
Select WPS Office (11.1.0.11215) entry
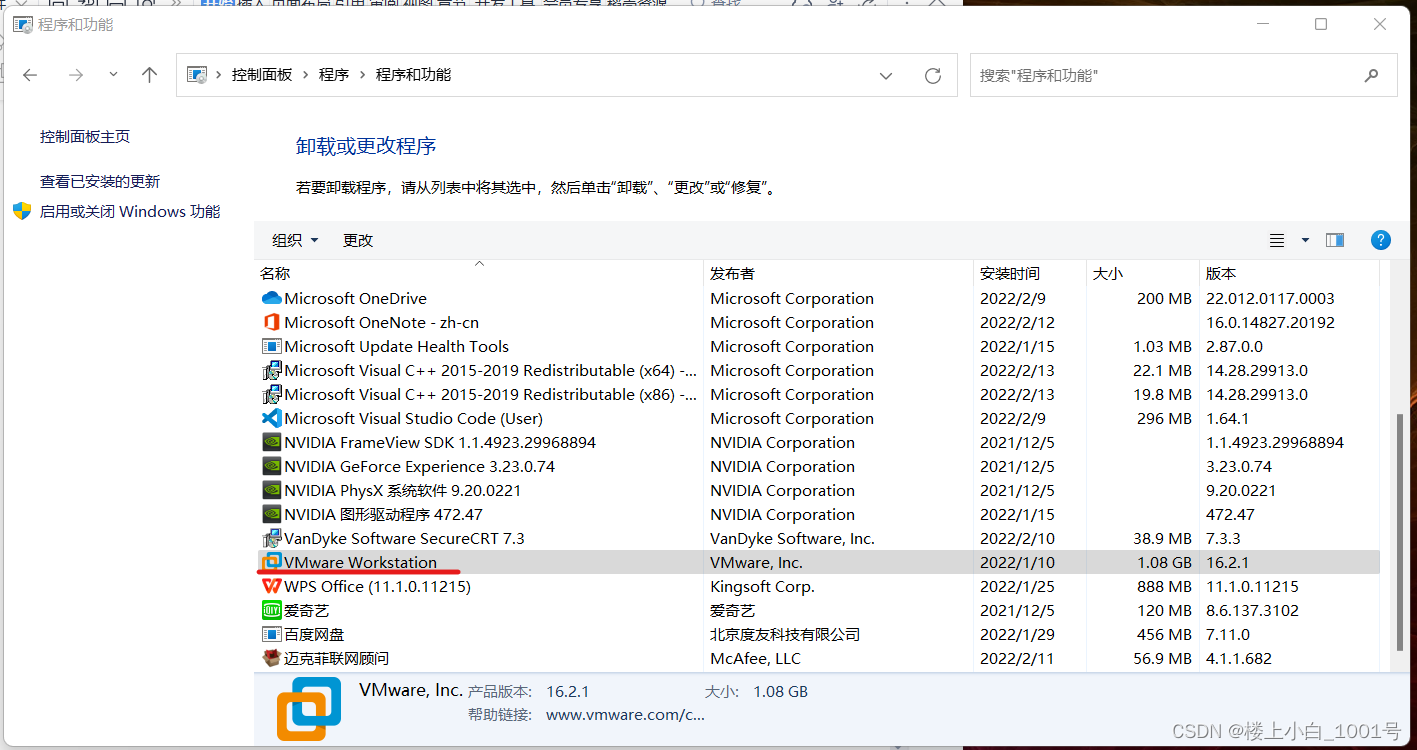point(377,586)
